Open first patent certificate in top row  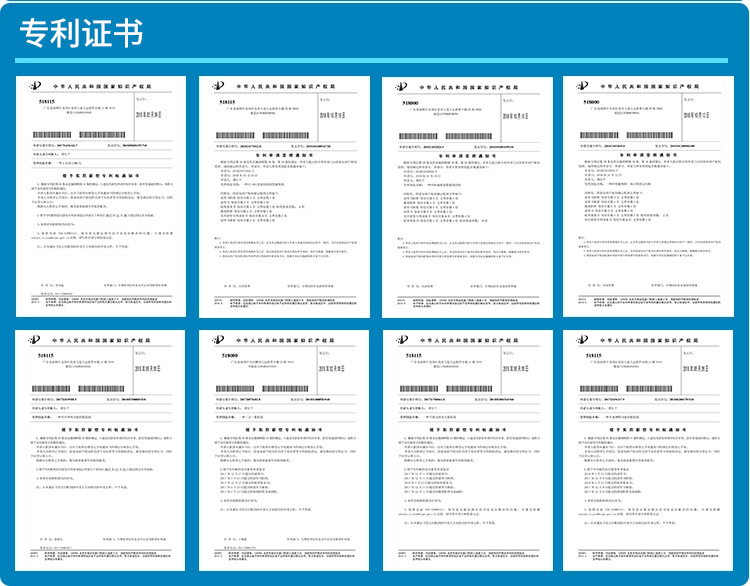click(101, 196)
